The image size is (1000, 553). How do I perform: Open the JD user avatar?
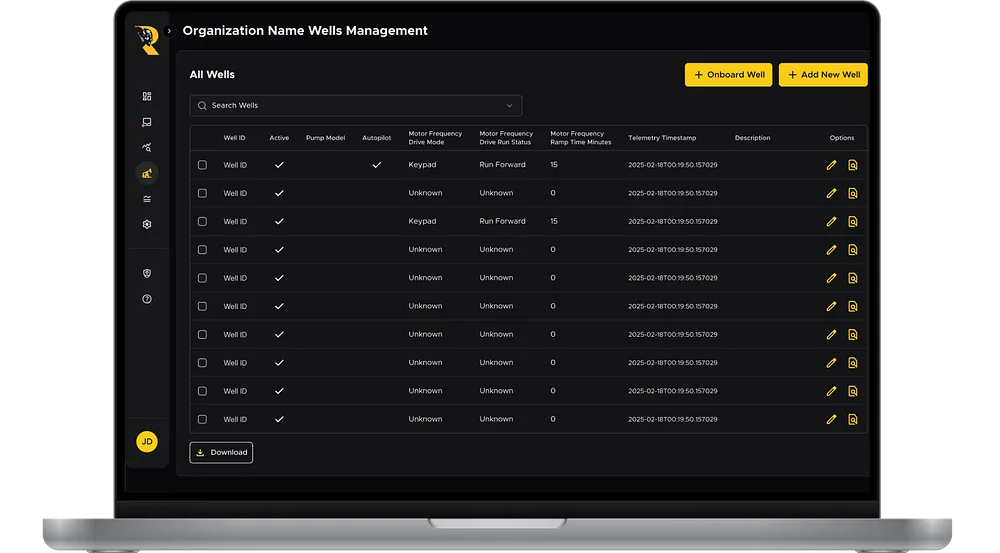[x=147, y=441]
